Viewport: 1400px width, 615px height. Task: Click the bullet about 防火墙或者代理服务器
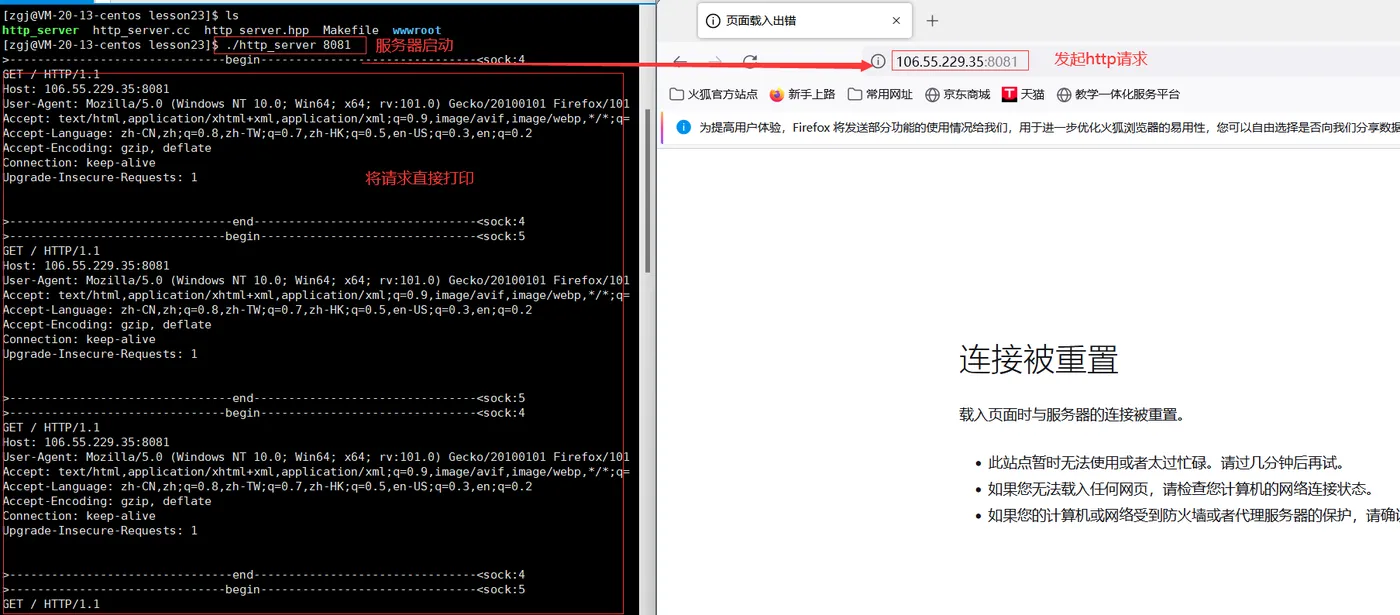(1194, 515)
